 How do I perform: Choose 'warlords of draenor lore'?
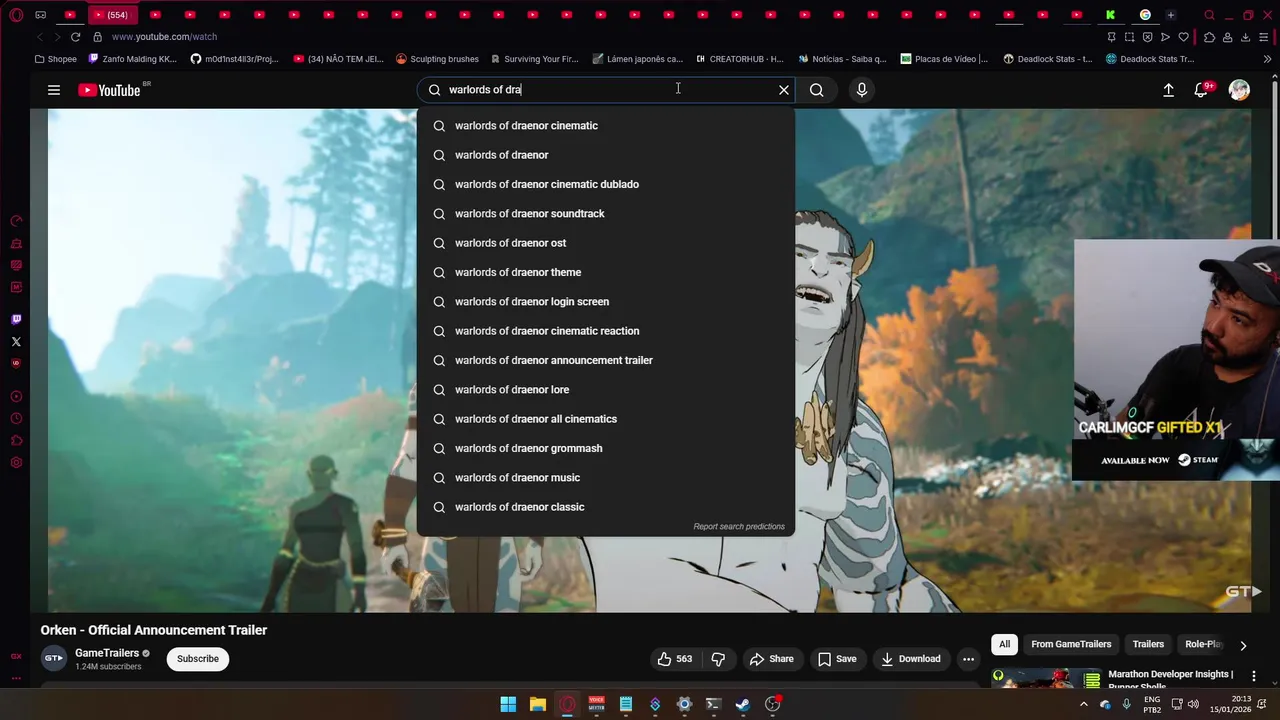605,390
